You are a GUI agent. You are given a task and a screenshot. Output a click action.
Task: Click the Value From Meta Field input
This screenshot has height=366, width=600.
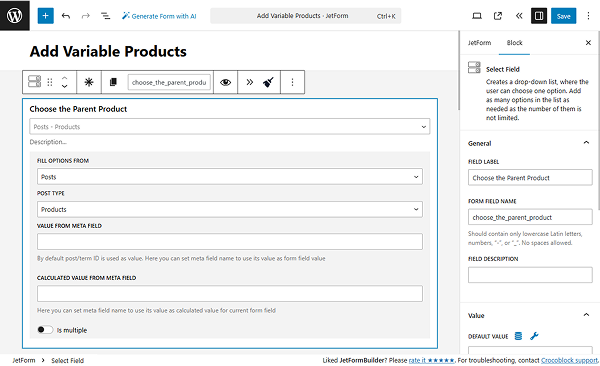pos(230,242)
